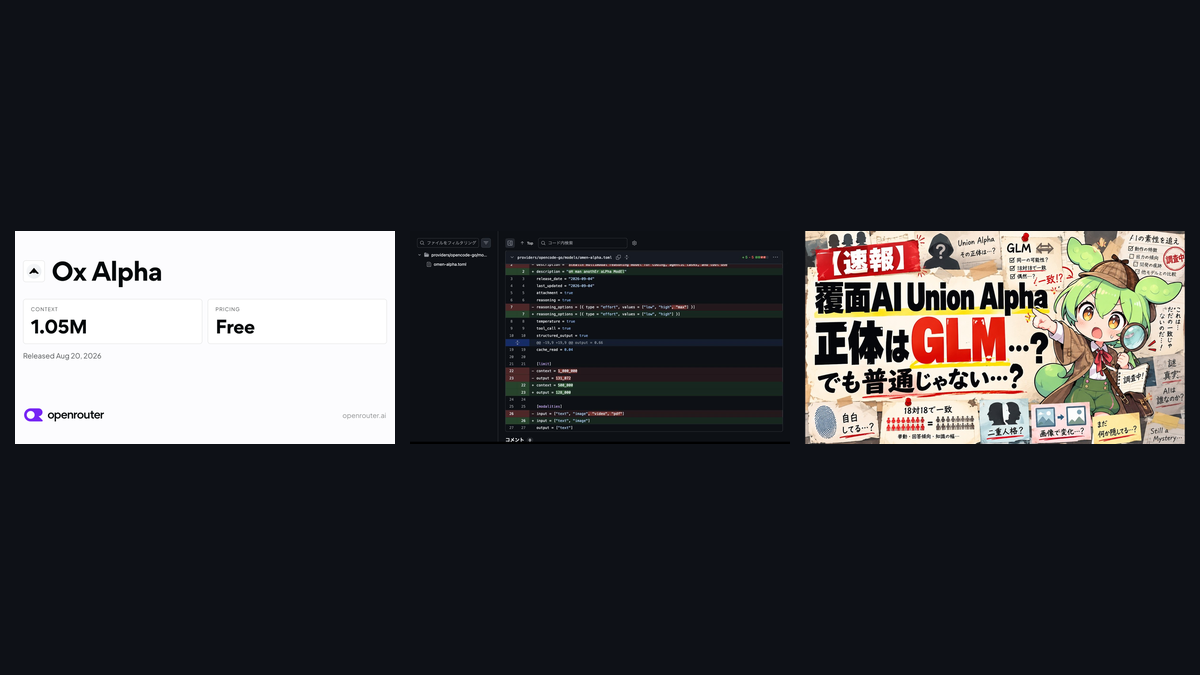Click the 'structured_output = true' line

(x=643, y=335)
